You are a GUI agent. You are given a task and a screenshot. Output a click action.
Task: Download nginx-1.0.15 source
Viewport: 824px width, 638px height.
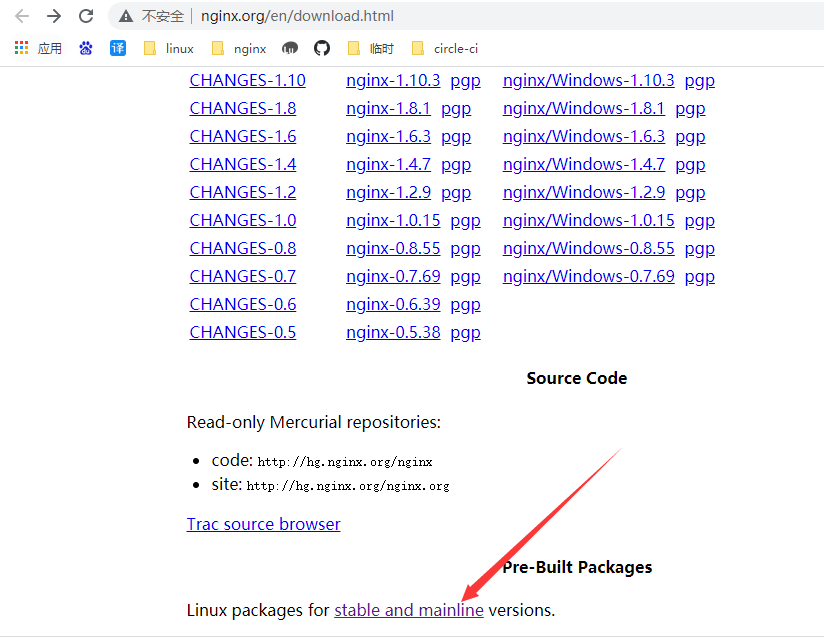[x=393, y=220]
